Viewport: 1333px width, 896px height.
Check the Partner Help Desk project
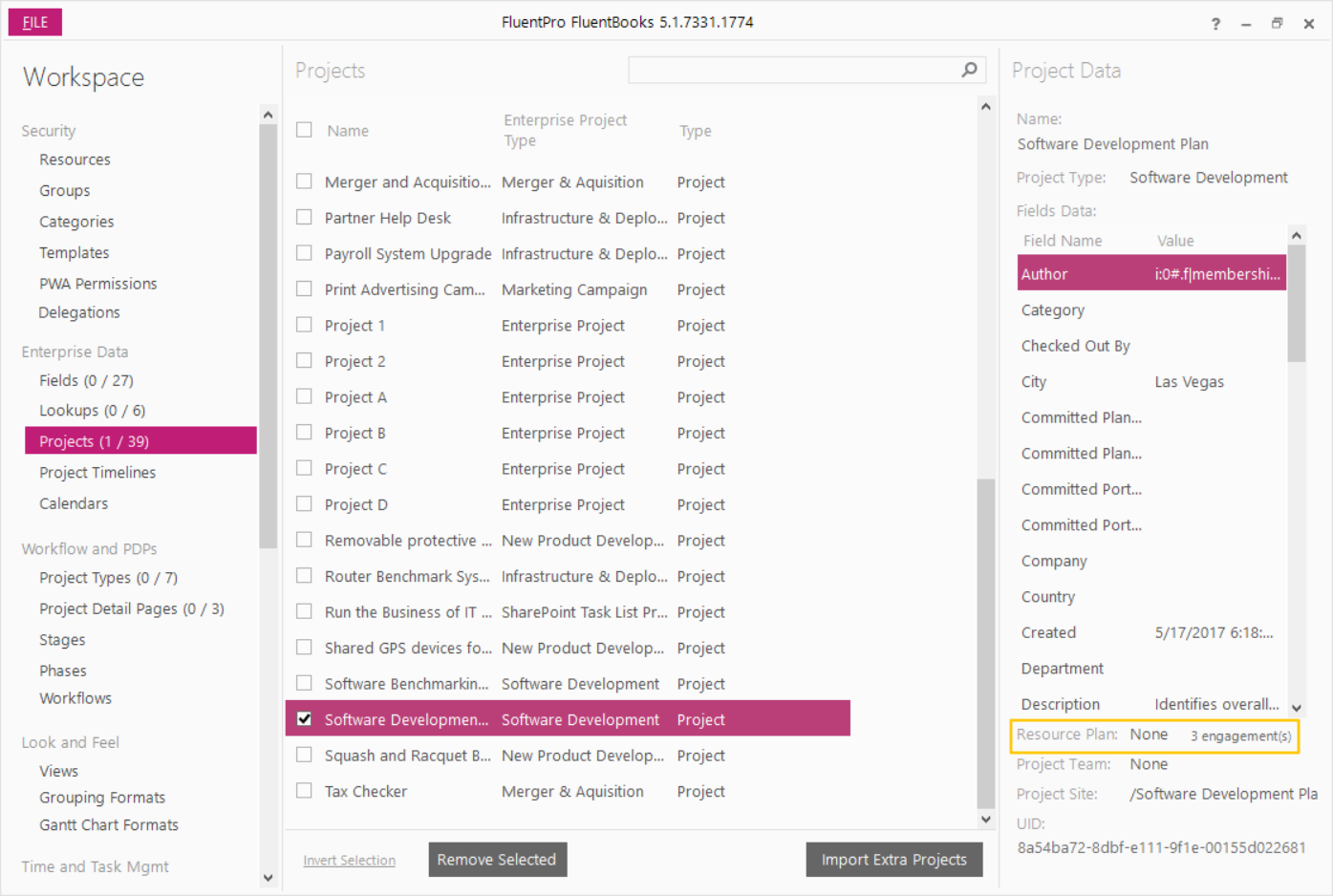pos(304,218)
